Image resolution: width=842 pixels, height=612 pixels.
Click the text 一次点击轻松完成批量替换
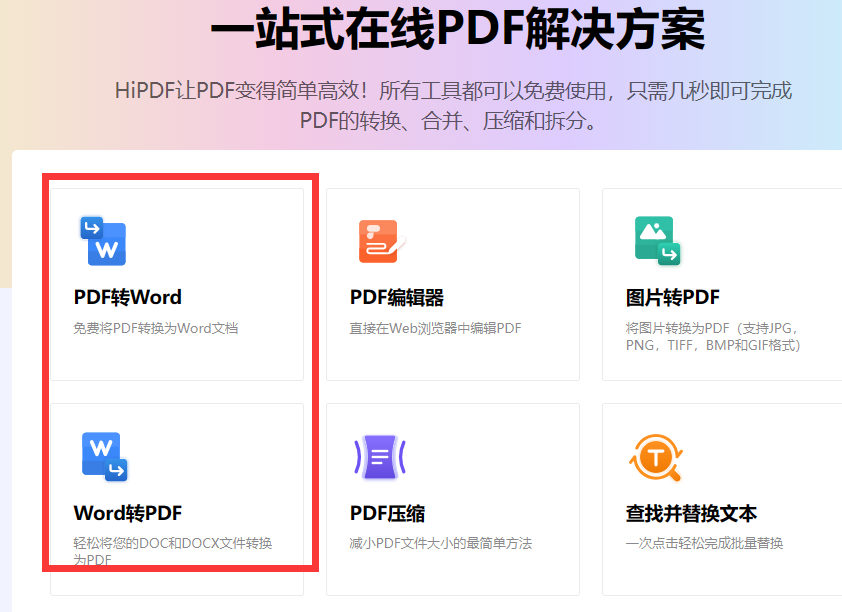point(705,543)
